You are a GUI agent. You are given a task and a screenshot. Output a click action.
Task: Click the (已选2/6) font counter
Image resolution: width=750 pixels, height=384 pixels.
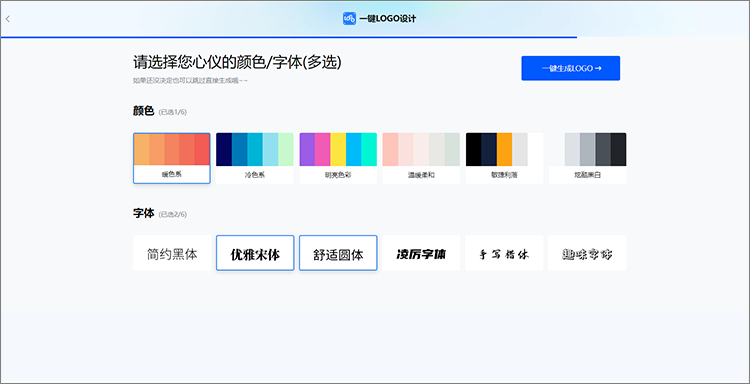(173, 215)
